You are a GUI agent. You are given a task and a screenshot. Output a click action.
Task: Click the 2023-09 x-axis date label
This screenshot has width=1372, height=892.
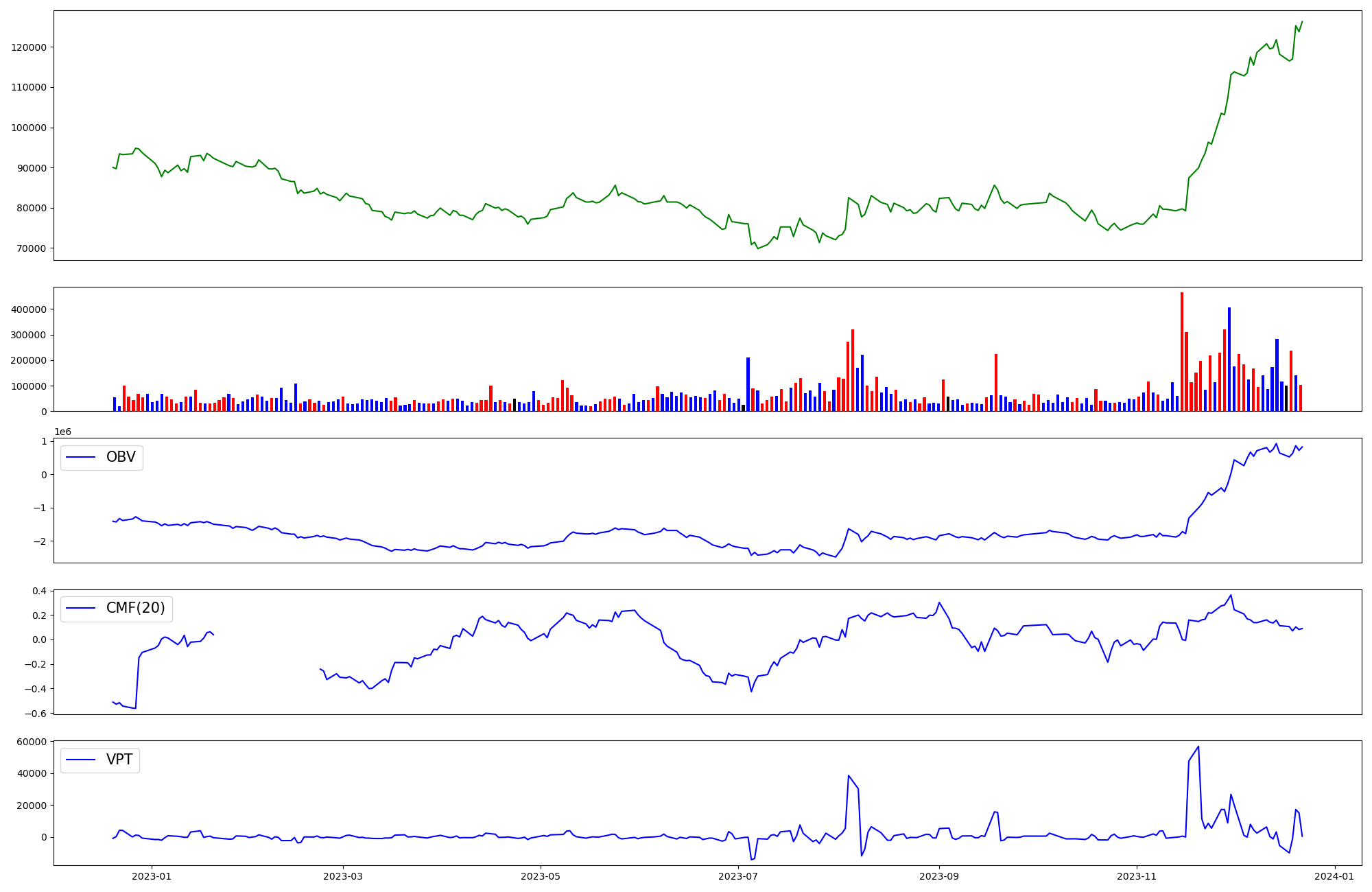point(938,876)
